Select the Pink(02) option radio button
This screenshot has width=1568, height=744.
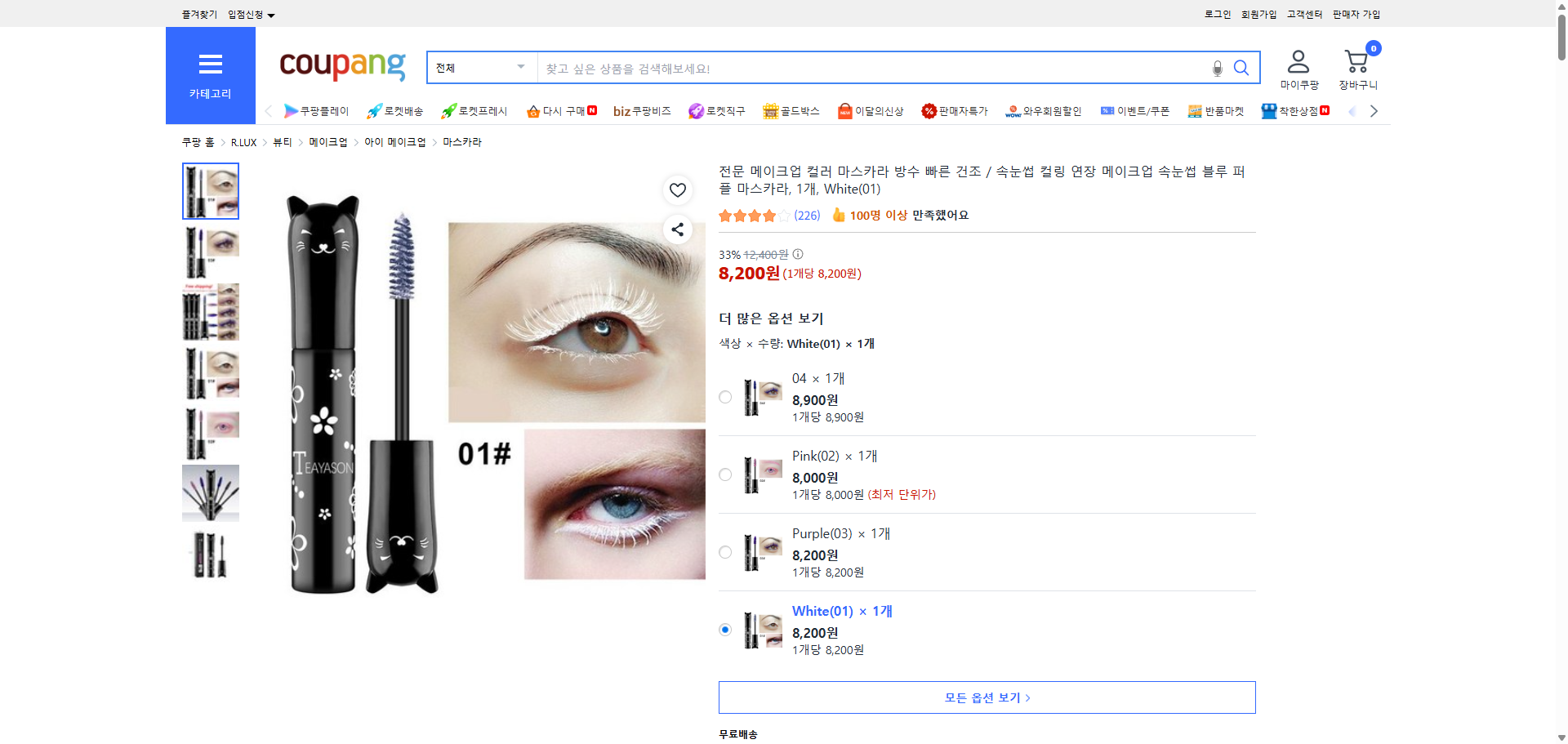[724, 474]
